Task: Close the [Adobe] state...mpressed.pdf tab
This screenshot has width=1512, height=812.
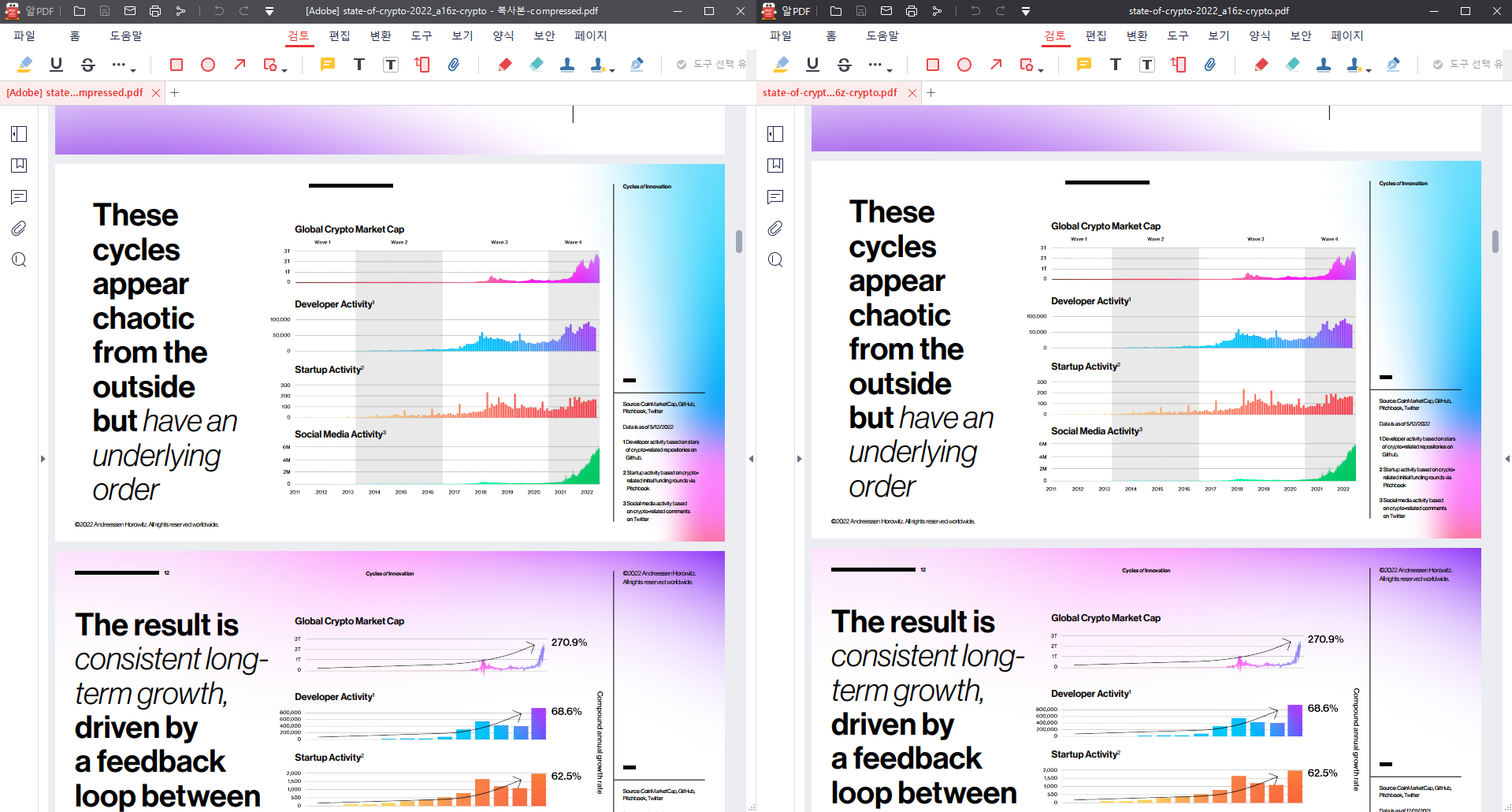Action: pos(156,93)
